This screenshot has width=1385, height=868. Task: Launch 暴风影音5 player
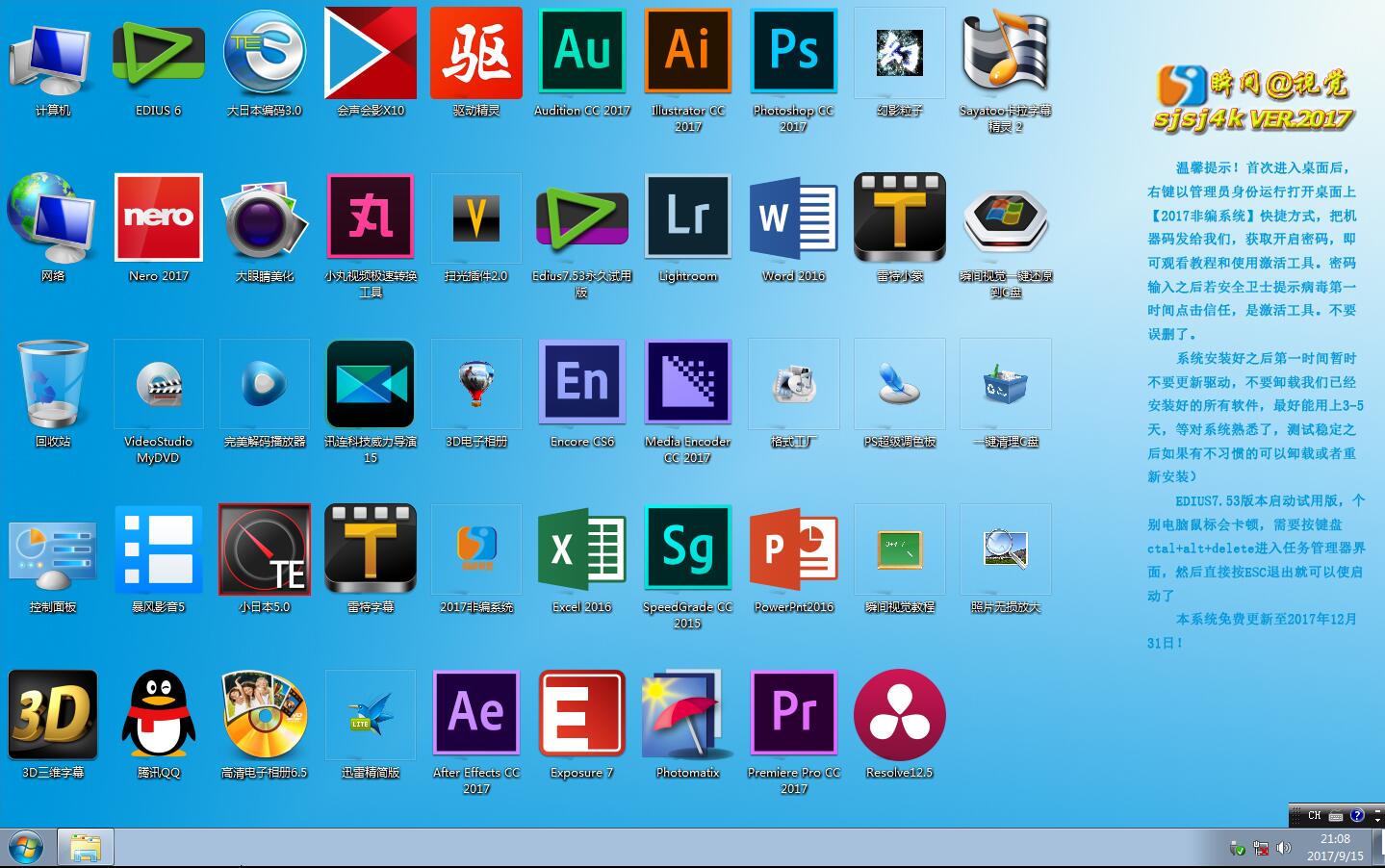(x=159, y=549)
